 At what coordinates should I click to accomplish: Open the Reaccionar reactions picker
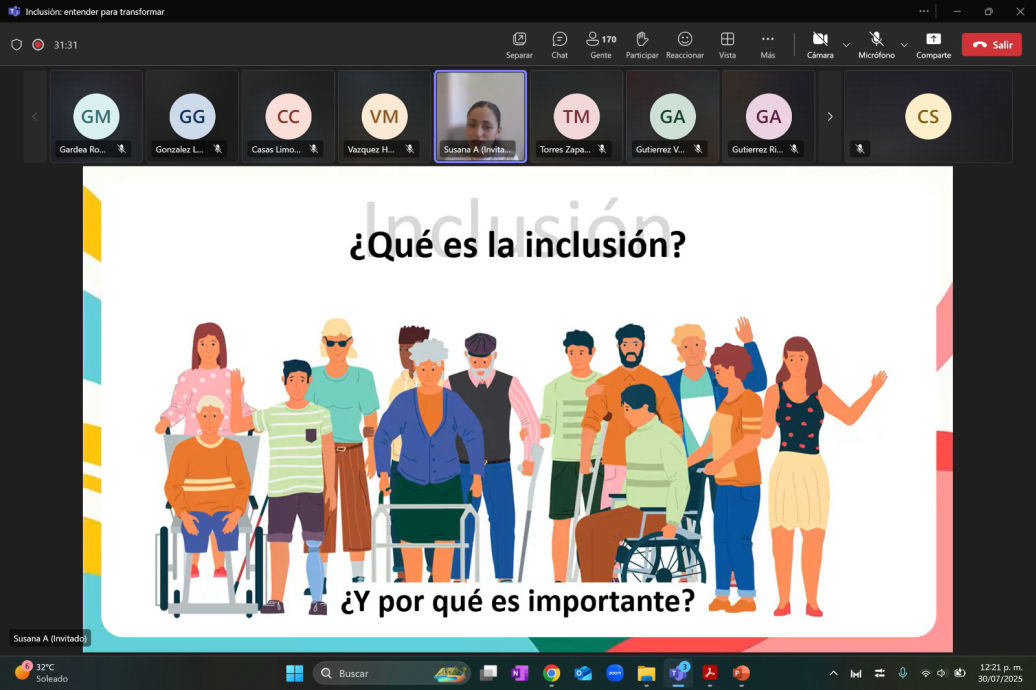(686, 44)
